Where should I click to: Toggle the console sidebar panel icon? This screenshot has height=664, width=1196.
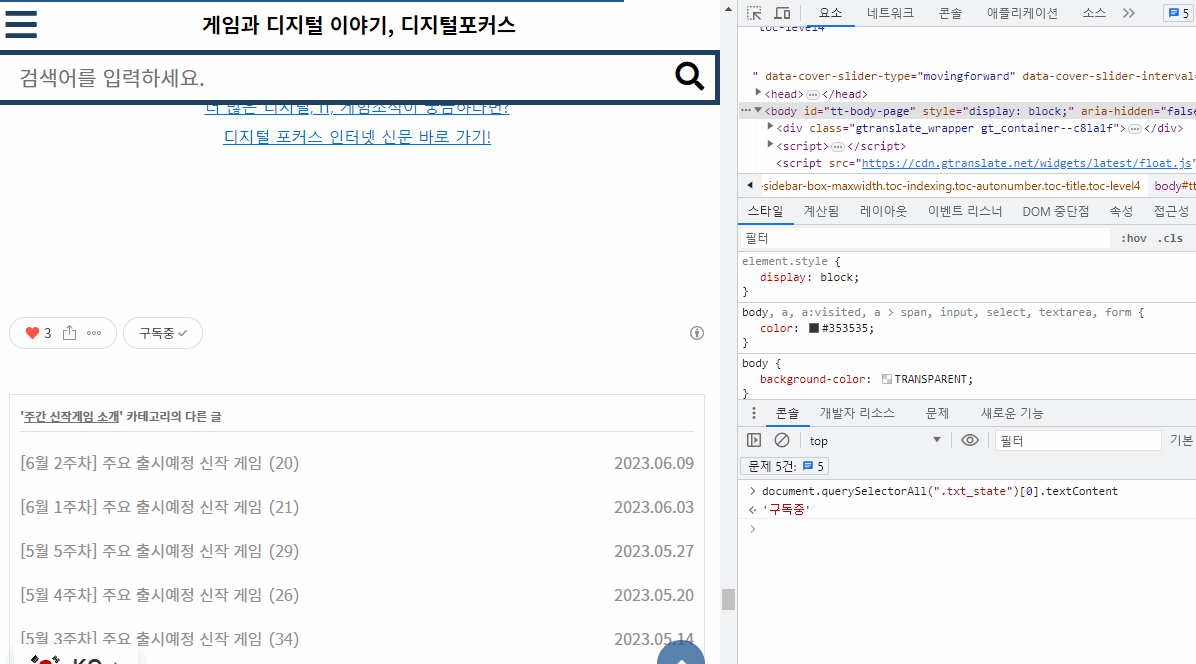[x=754, y=440]
